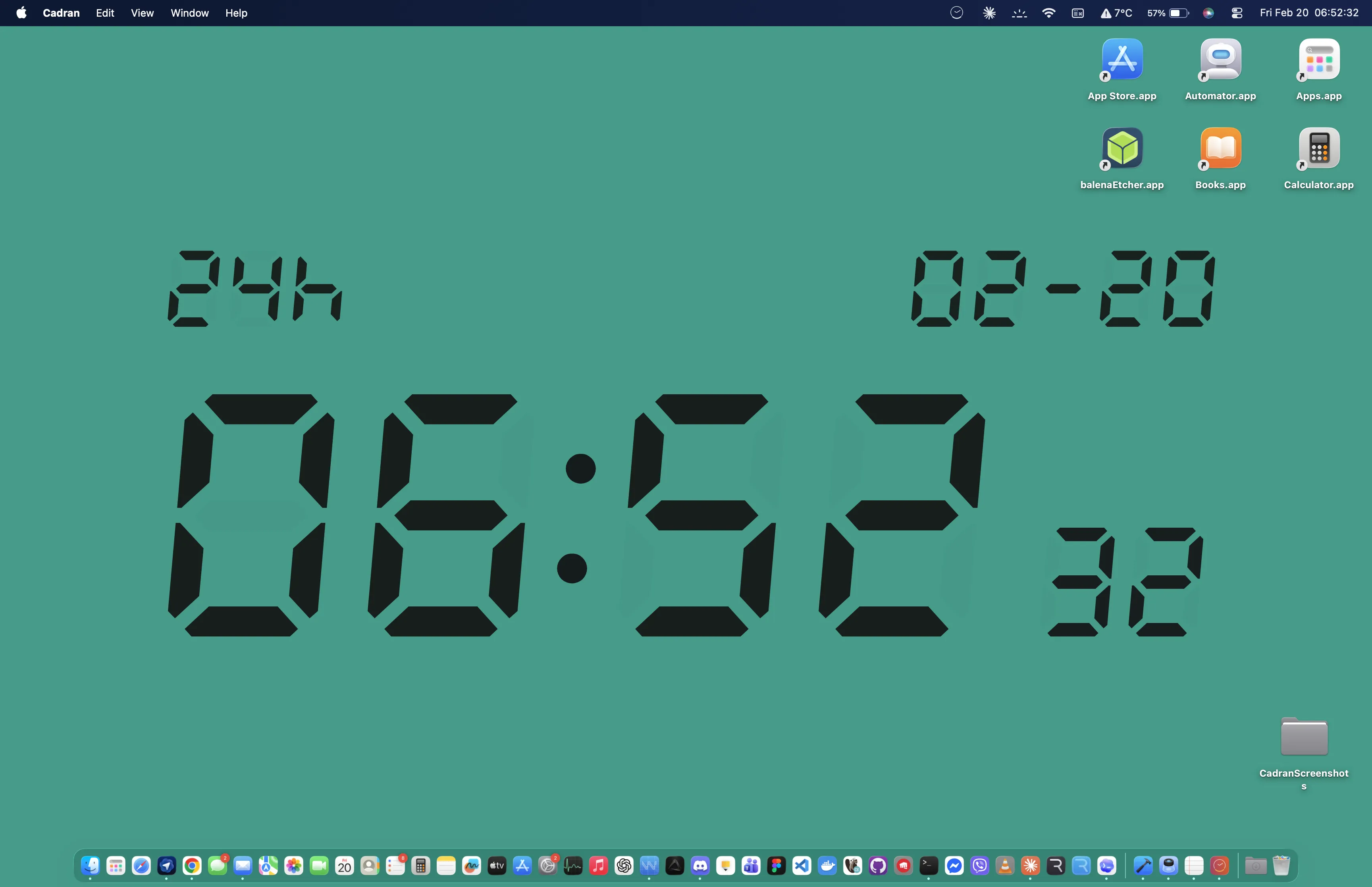Click the 7°C weather warning item
This screenshot has width=1372, height=887.
coord(1116,13)
